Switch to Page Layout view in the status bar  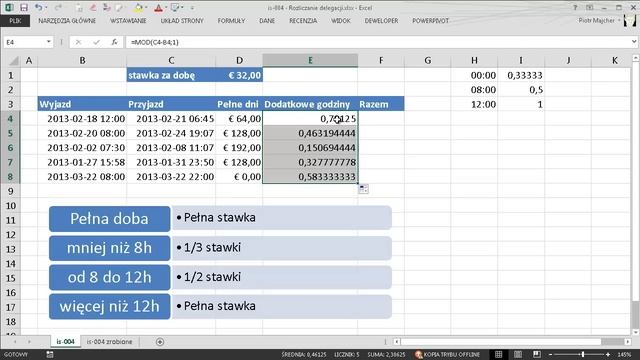click(x=518, y=354)
